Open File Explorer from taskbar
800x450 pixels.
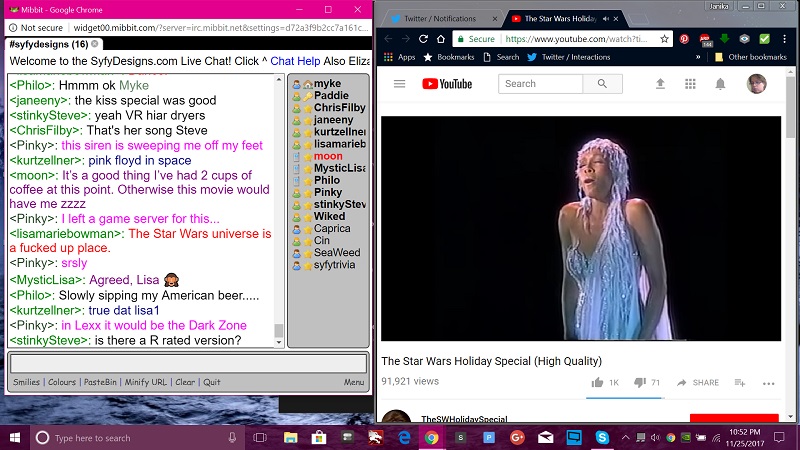point(290,438)
